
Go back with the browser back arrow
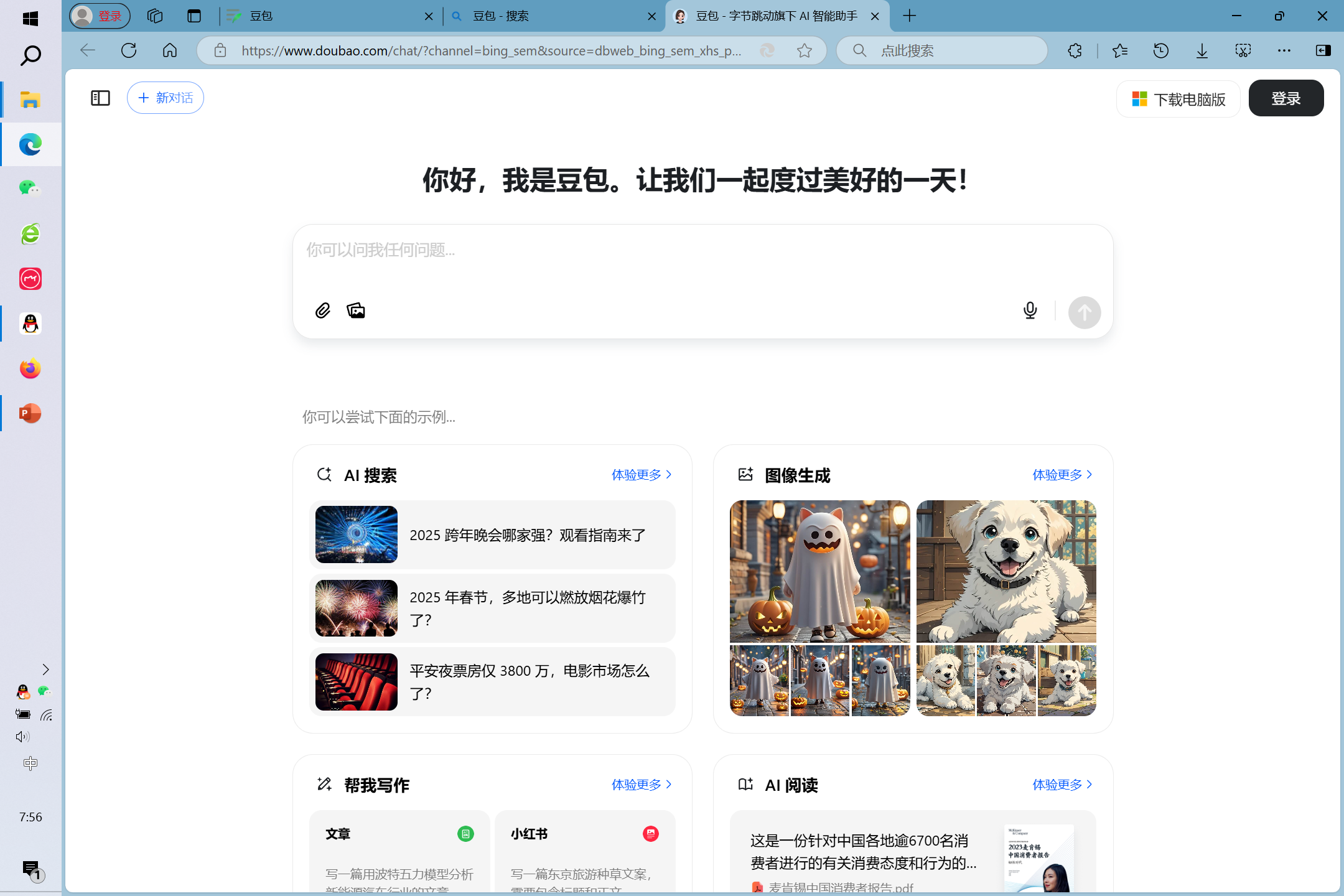tap(88, 50)
